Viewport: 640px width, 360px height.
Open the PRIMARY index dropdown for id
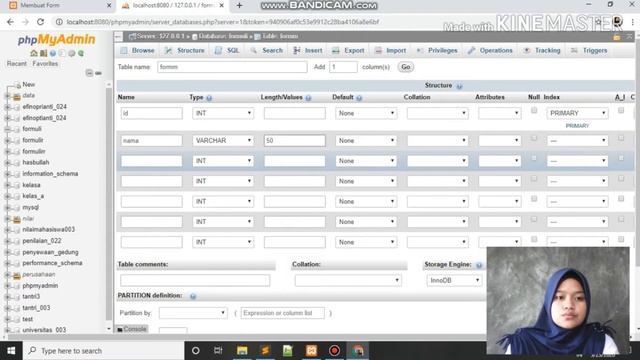click(577, 113)
